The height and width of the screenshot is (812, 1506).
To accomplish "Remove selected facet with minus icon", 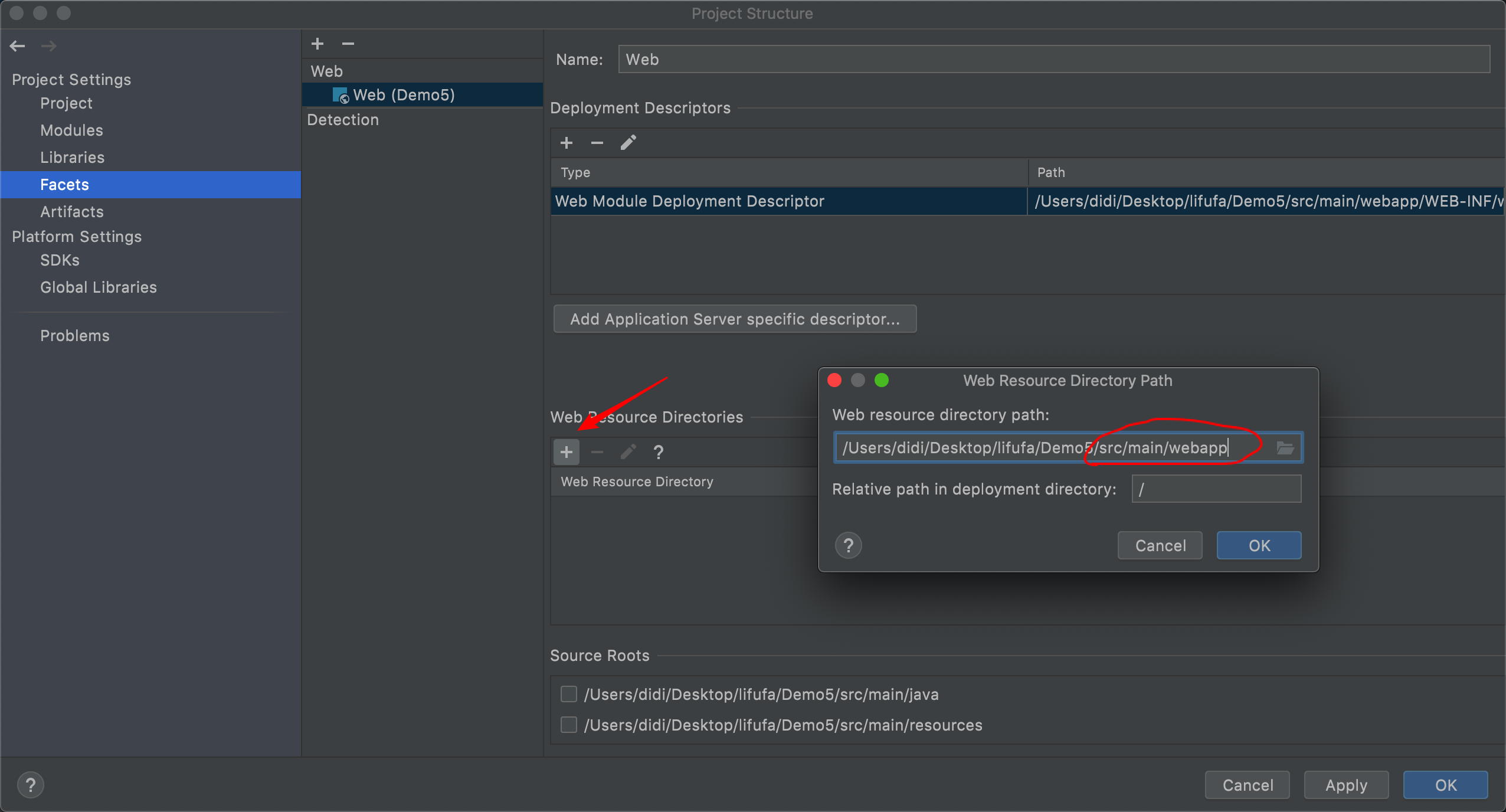I will coord(348,44).
